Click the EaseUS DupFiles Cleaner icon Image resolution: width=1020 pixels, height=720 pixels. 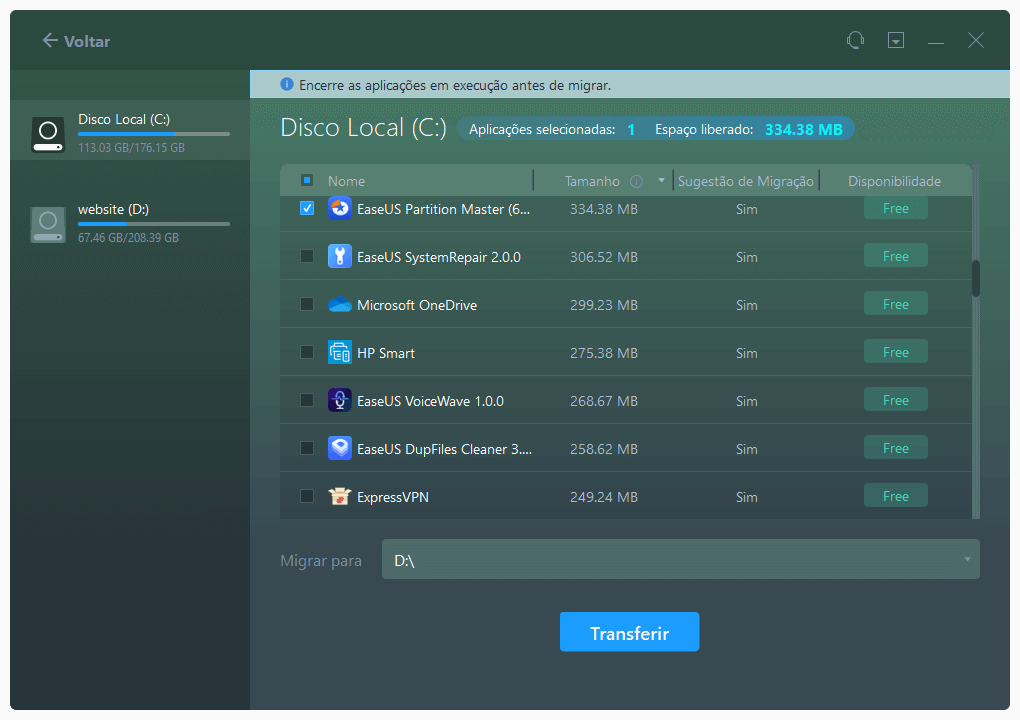click(340, 449)
